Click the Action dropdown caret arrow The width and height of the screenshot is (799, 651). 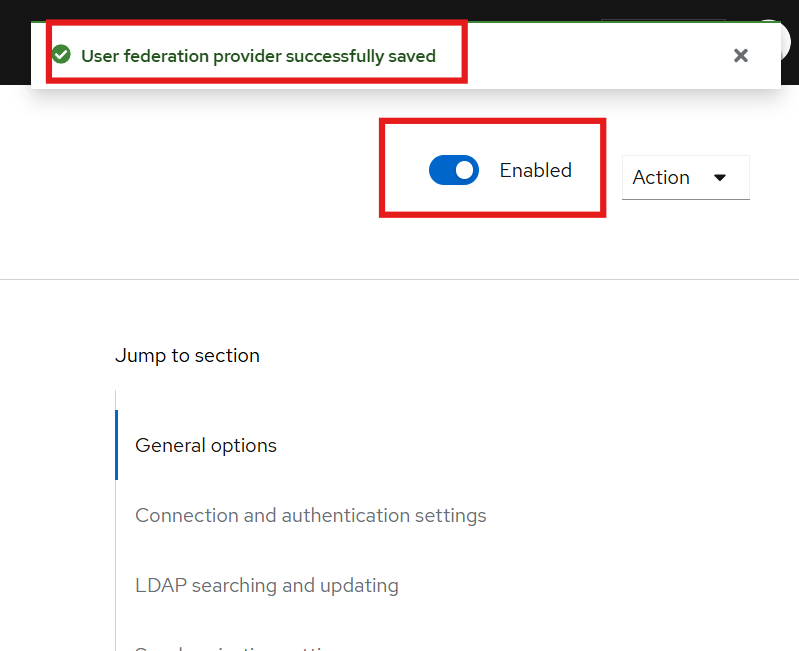pyautogui.click(x=720, y=178)
